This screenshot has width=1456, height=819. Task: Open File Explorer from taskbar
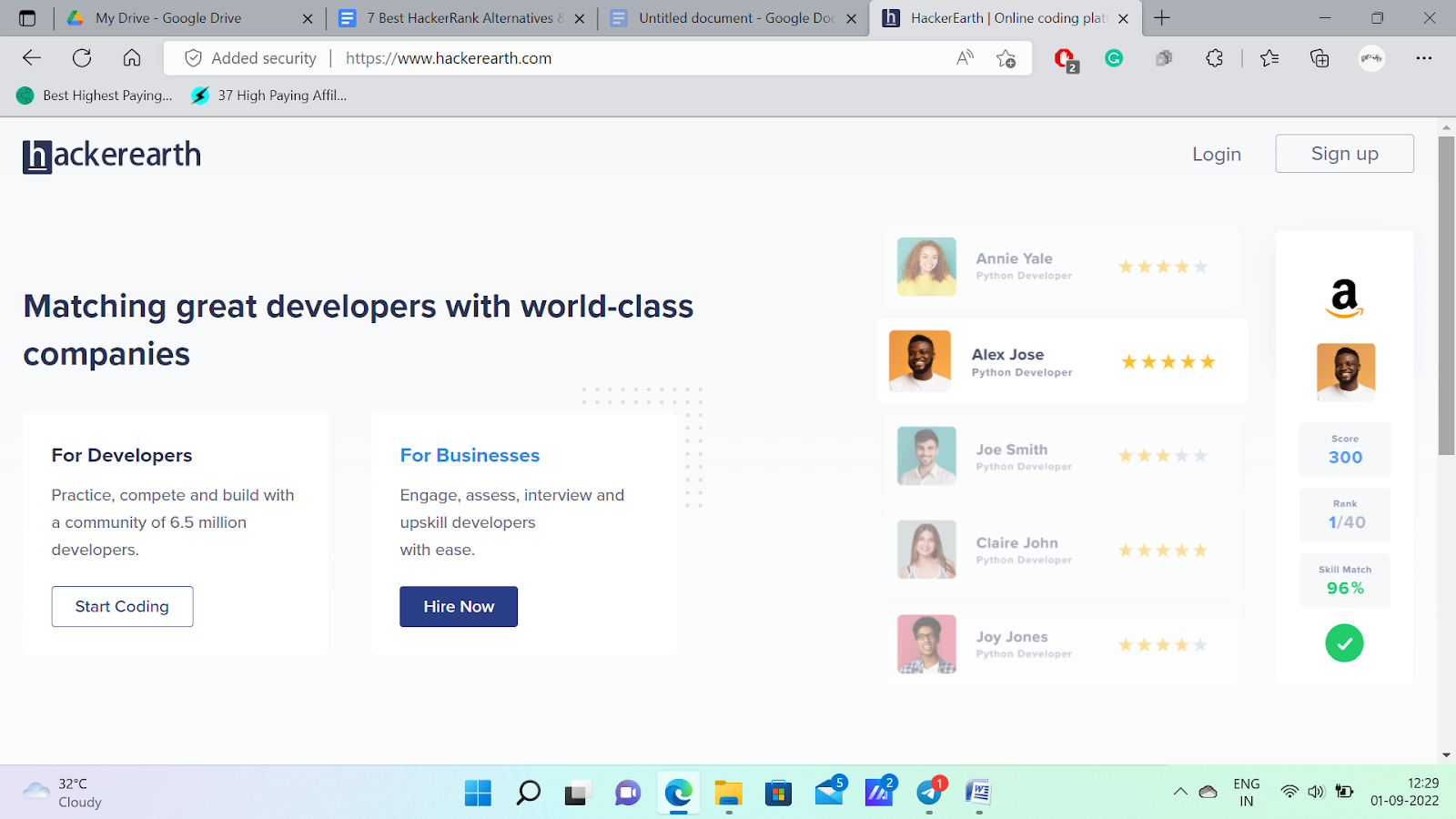pos(728,793)
